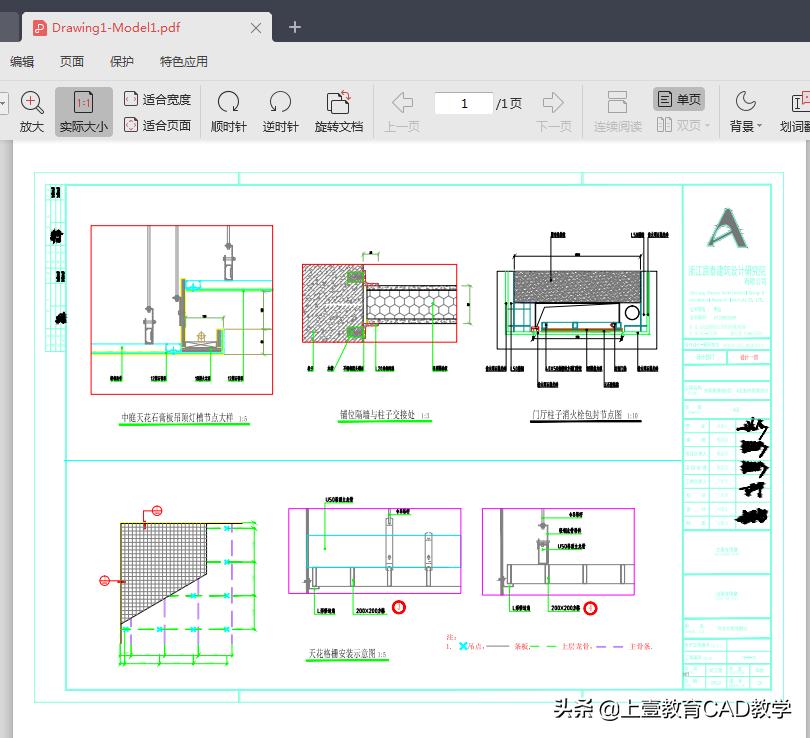Click 适合页面 fit page button
The image size is (810, 738).
coord(157,125)
